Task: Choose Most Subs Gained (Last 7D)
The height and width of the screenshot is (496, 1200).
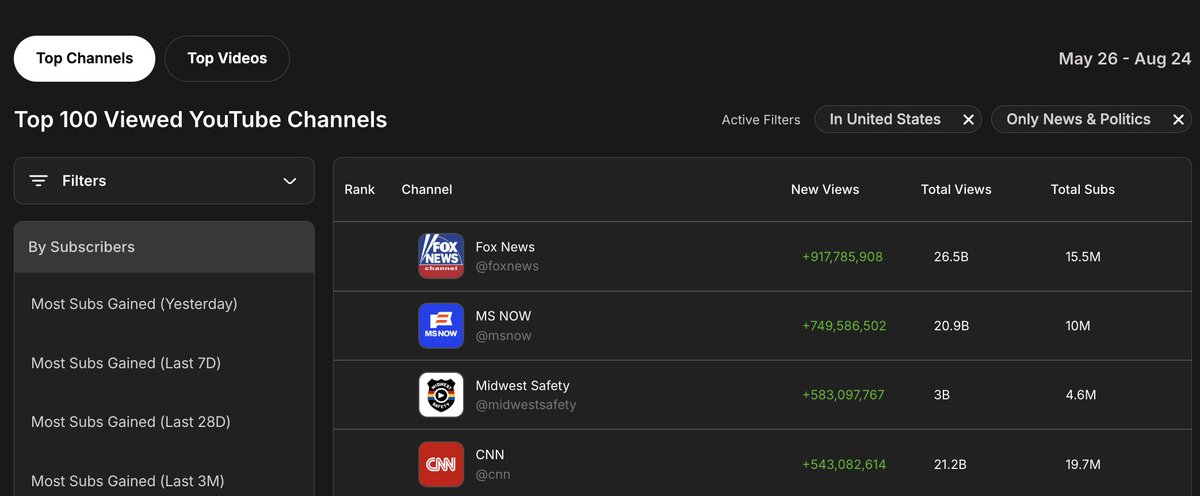Action: point(126,363)
